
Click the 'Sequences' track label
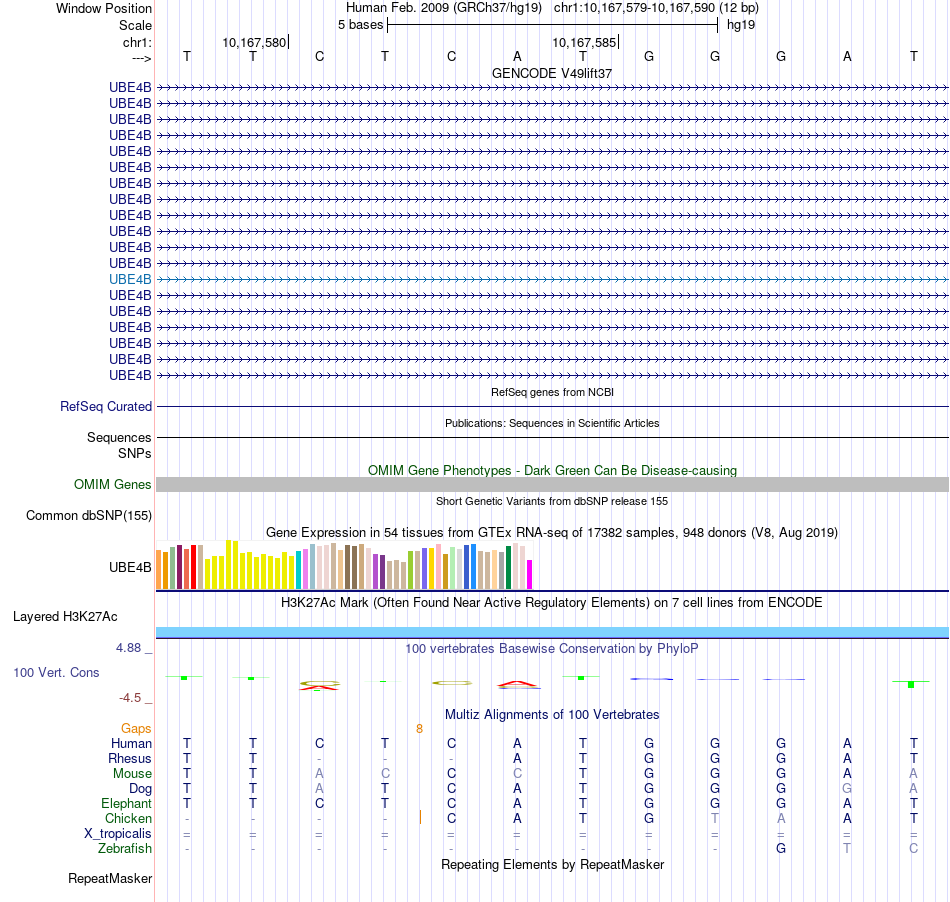119,437
